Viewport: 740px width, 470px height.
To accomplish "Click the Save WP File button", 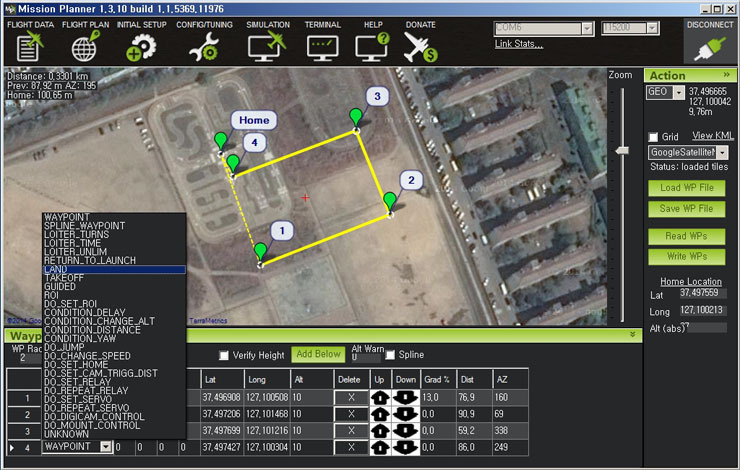I will (x=686, y=209).
